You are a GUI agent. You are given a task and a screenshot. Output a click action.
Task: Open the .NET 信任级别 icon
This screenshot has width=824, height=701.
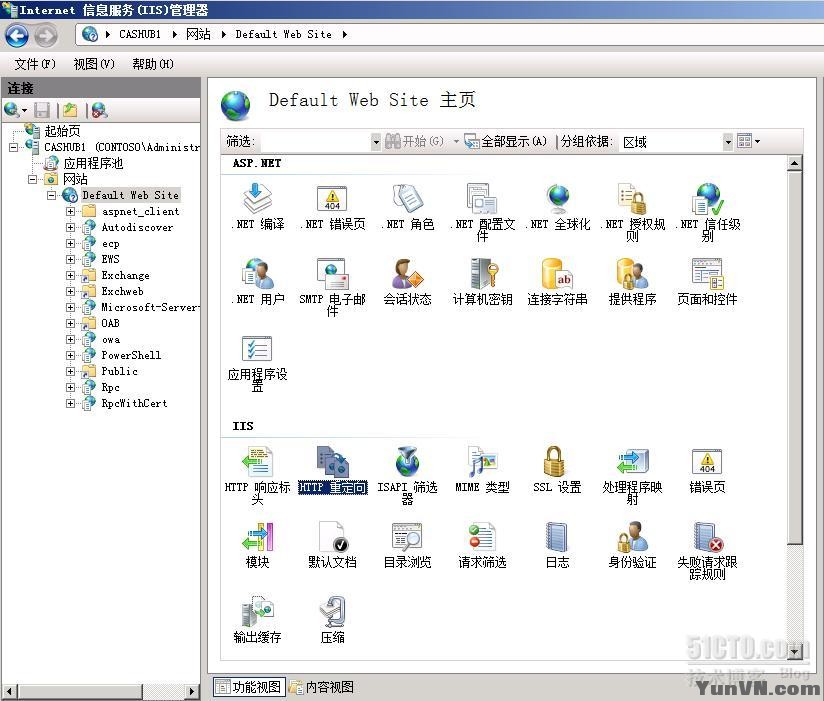(x=708, y=212)
